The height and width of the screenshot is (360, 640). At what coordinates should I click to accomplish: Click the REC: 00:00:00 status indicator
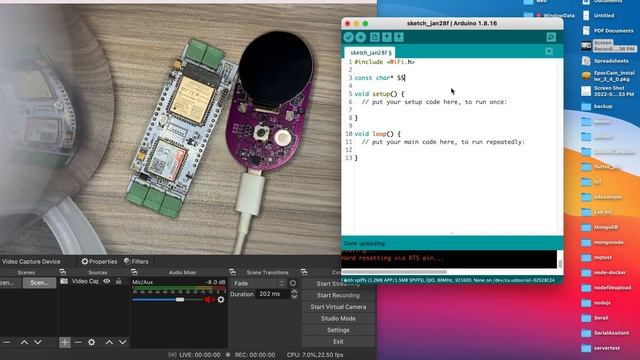tap(250, 355)
